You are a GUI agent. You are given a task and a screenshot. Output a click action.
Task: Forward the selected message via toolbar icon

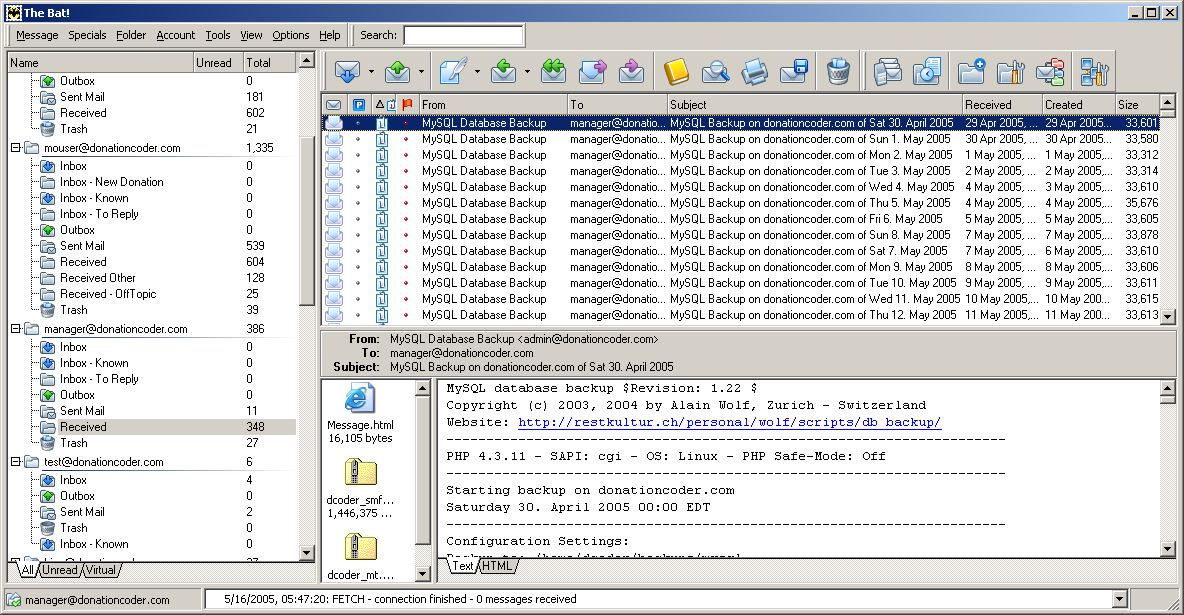coord(593,72)
